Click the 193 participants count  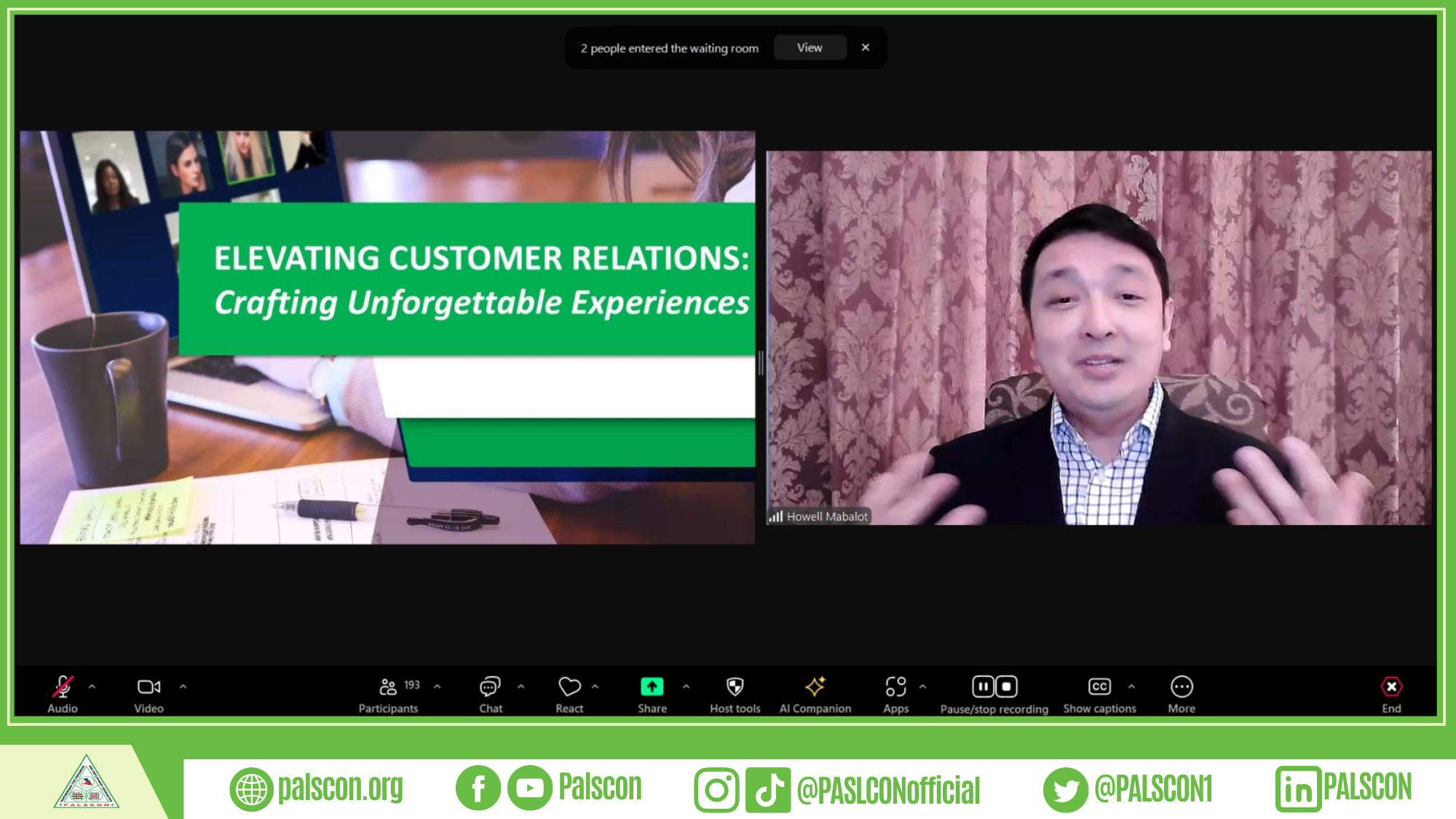(412, 684)
